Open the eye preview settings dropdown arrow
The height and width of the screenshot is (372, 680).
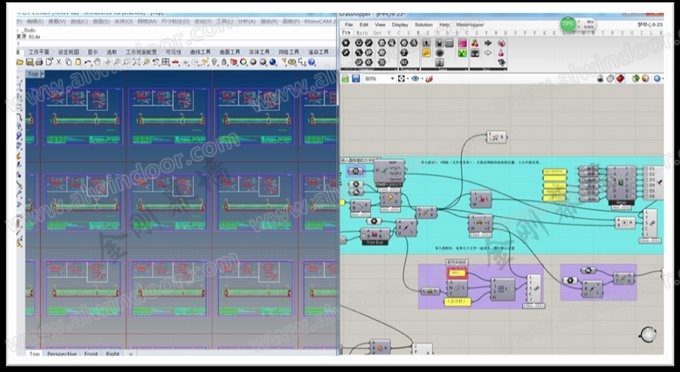(422, 79)
